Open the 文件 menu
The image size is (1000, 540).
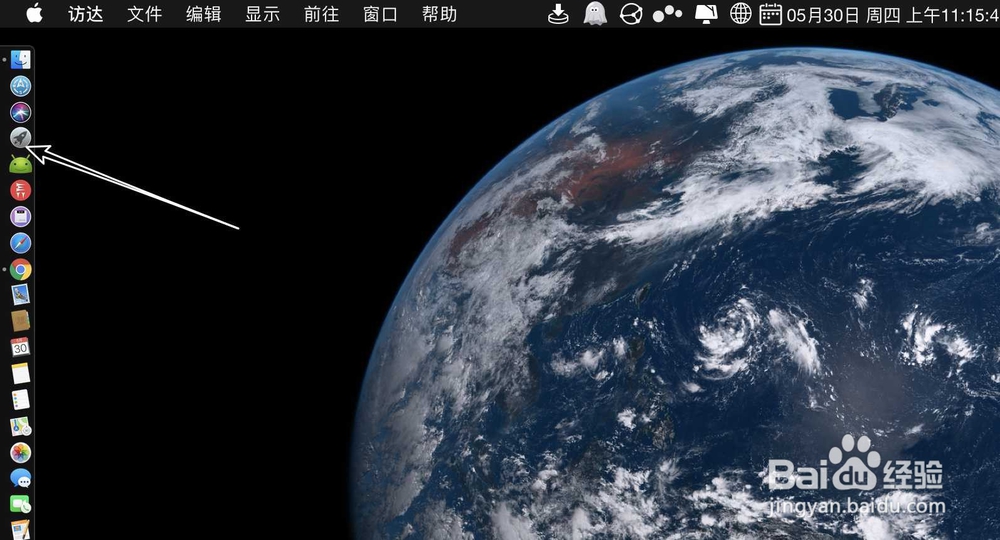click(x=144, y=14)
